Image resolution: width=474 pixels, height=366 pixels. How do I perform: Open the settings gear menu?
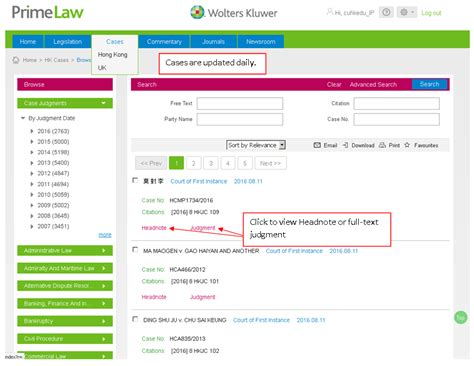[x=407, y=12]
